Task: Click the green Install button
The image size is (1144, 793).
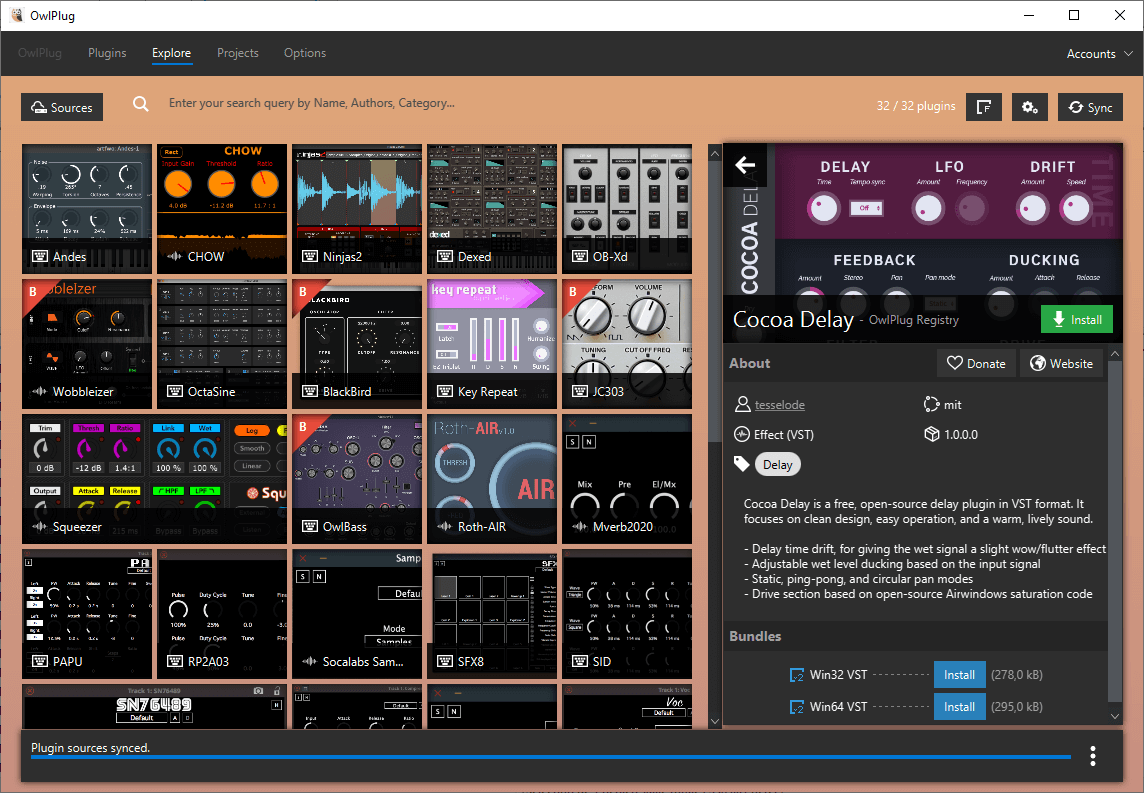Action: [1076, 319]
